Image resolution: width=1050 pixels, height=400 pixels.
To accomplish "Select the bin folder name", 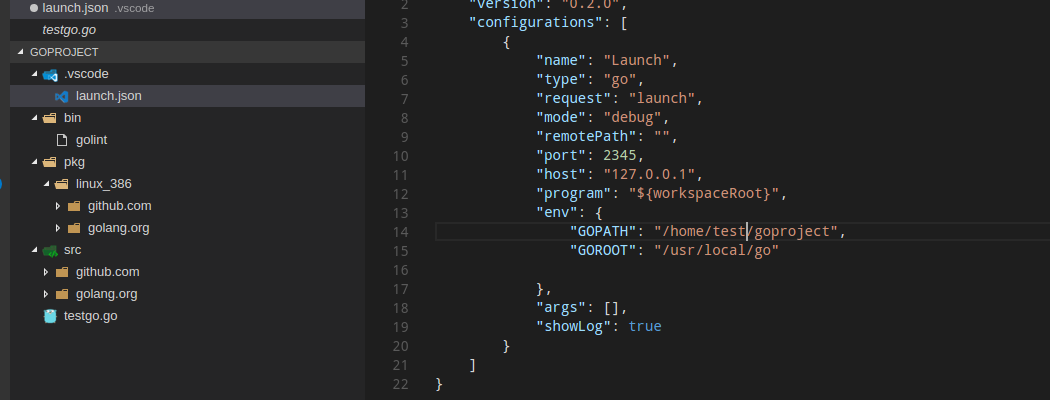I will point(72,118).
